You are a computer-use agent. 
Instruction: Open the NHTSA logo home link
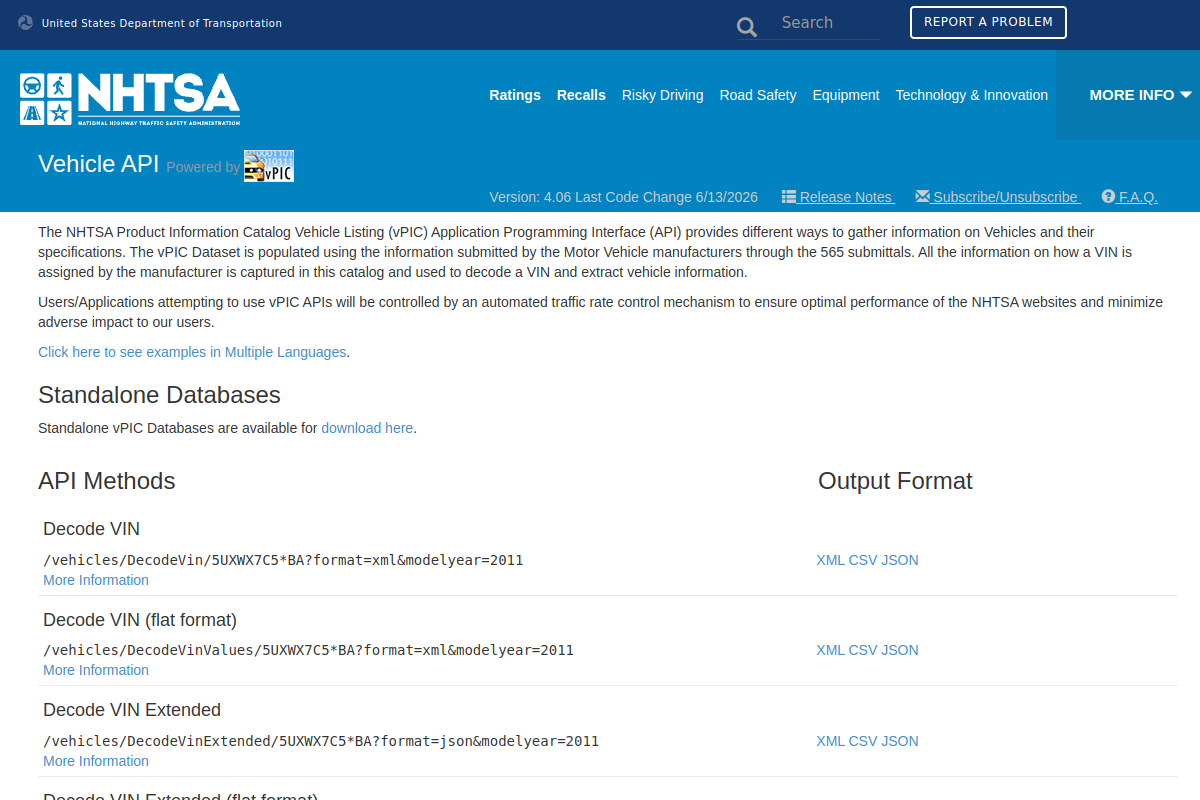click(x=130, y=98)
